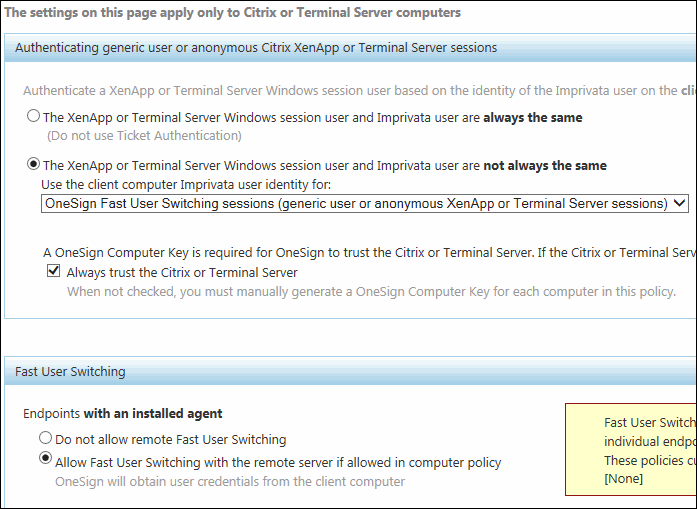Click the [None] entry in the yellow note
The image size is (697, 509).
coord(623,479)
